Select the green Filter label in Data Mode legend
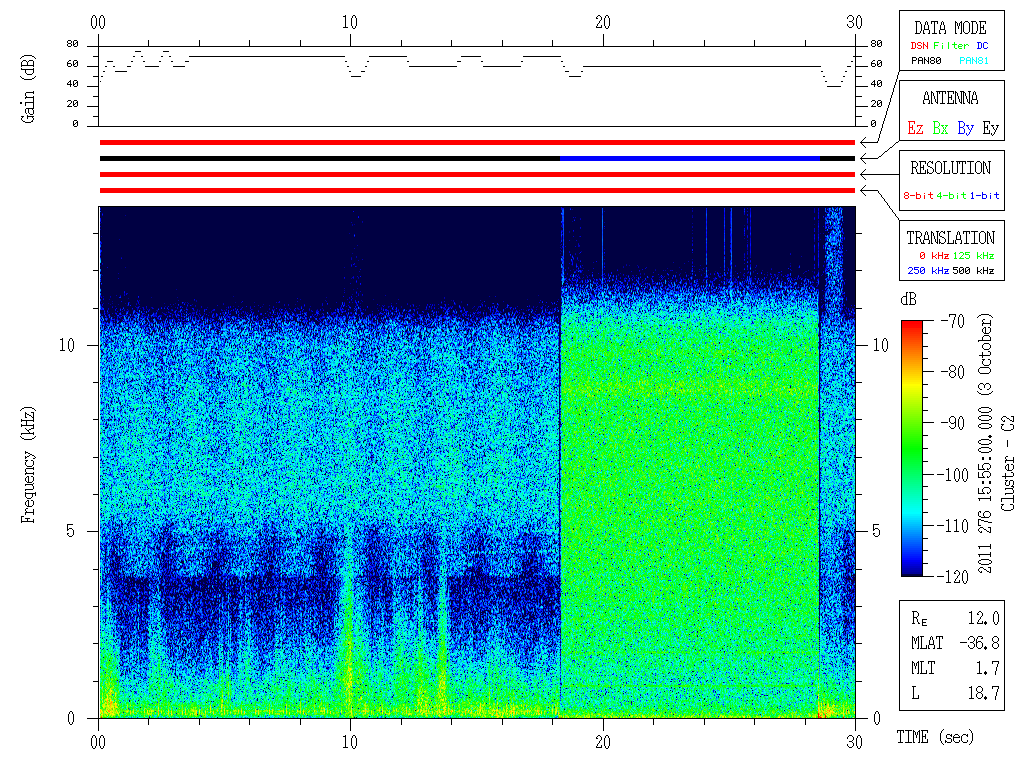 (x=951, y=46)
